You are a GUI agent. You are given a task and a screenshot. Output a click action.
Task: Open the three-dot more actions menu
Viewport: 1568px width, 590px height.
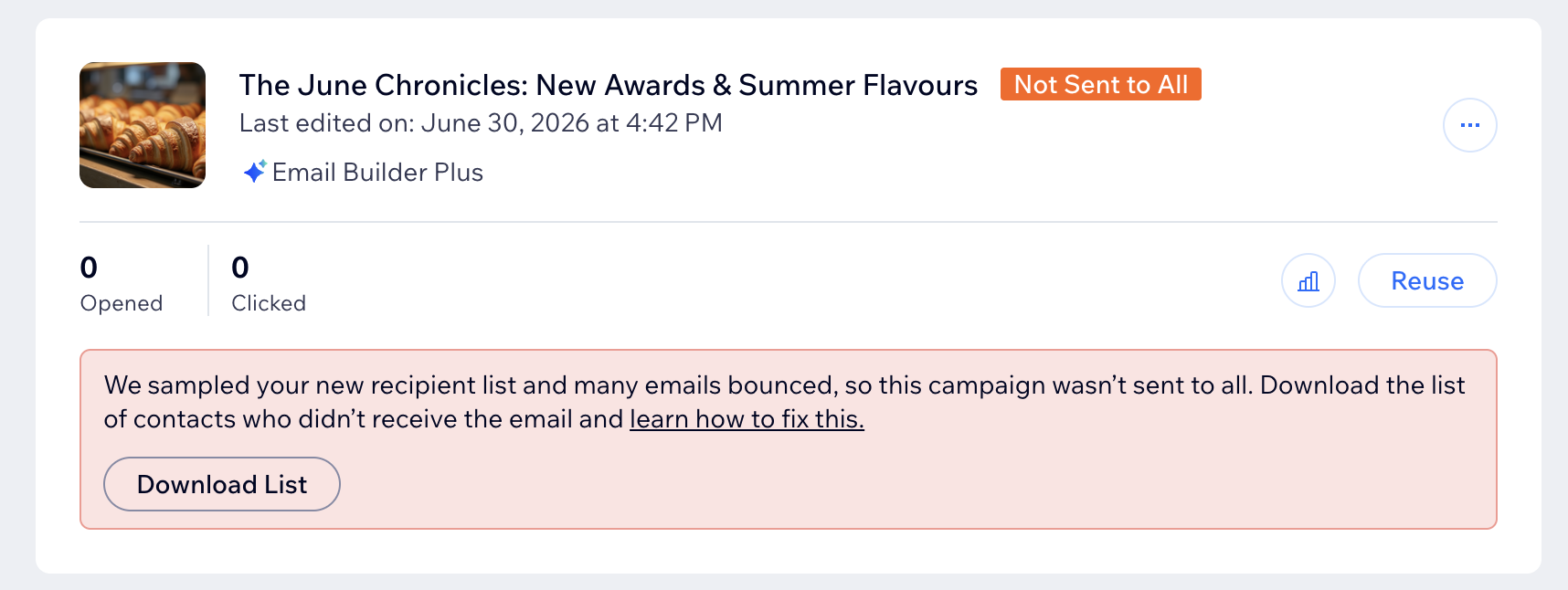(1469, 125)
